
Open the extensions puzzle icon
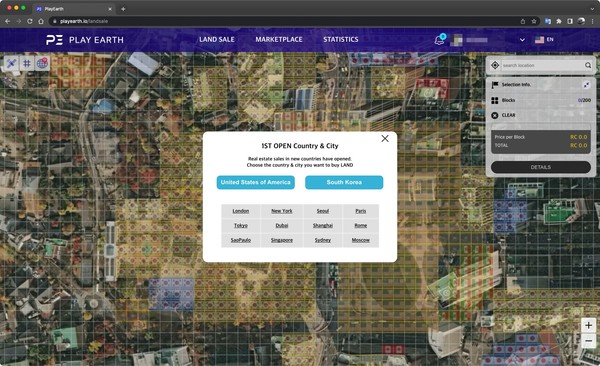tap(559, 21)
